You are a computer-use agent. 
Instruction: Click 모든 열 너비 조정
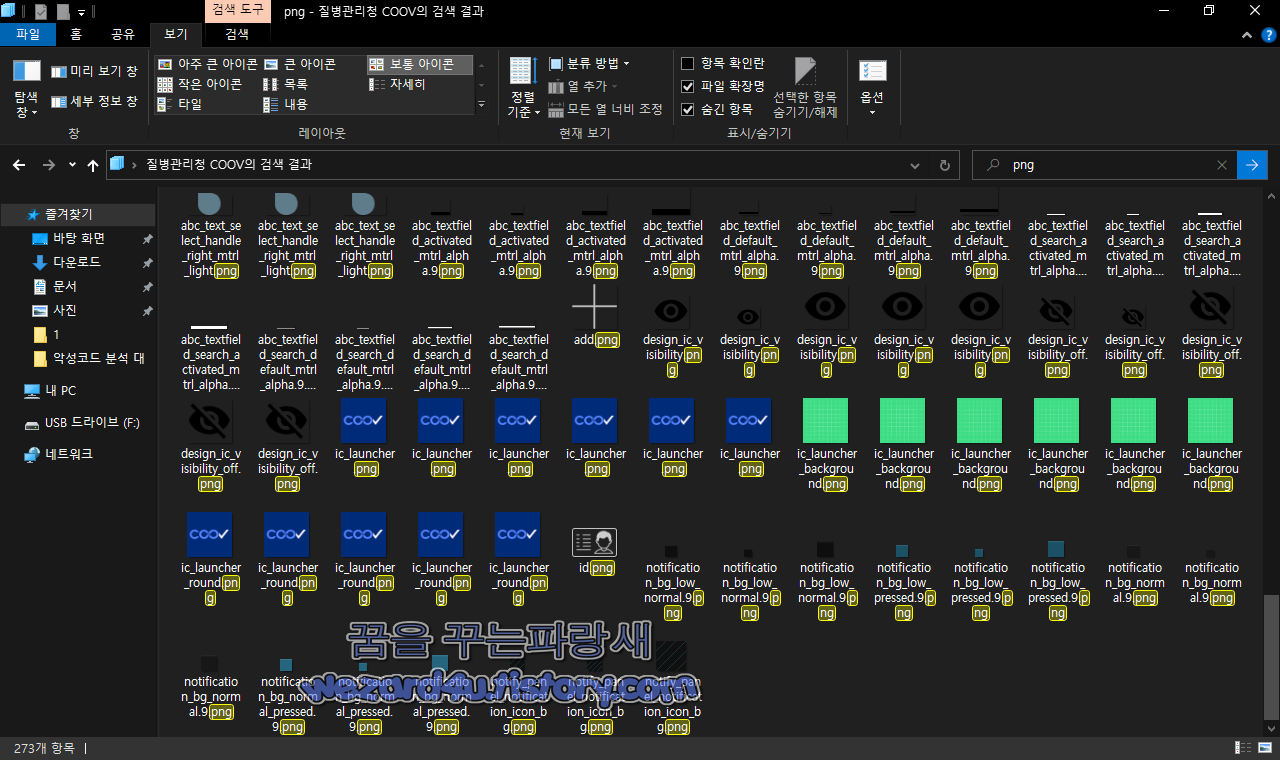(606, 109)
